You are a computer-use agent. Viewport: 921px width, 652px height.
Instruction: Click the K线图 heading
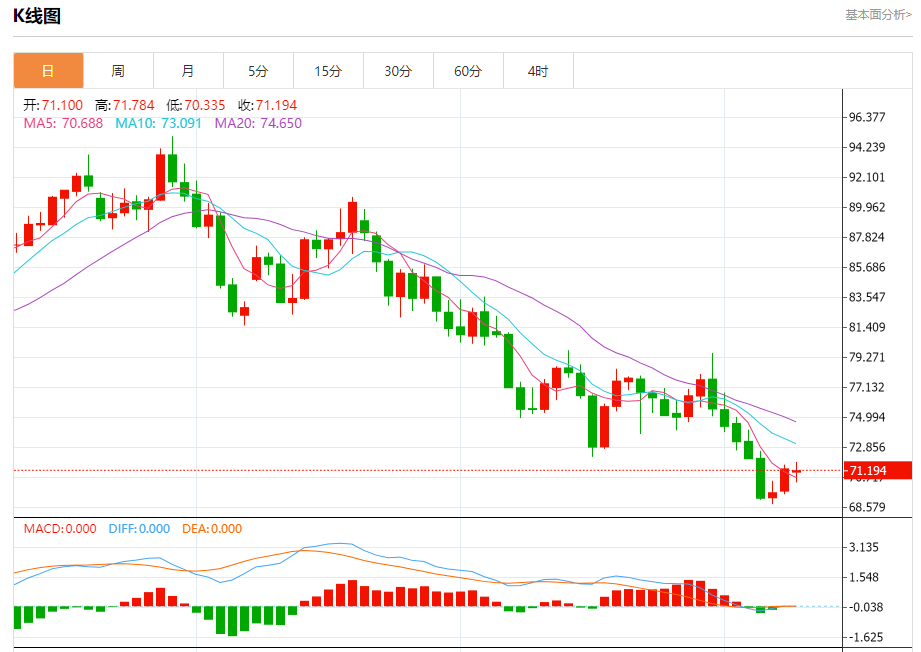pyautogui.click(x=37, y=16)
